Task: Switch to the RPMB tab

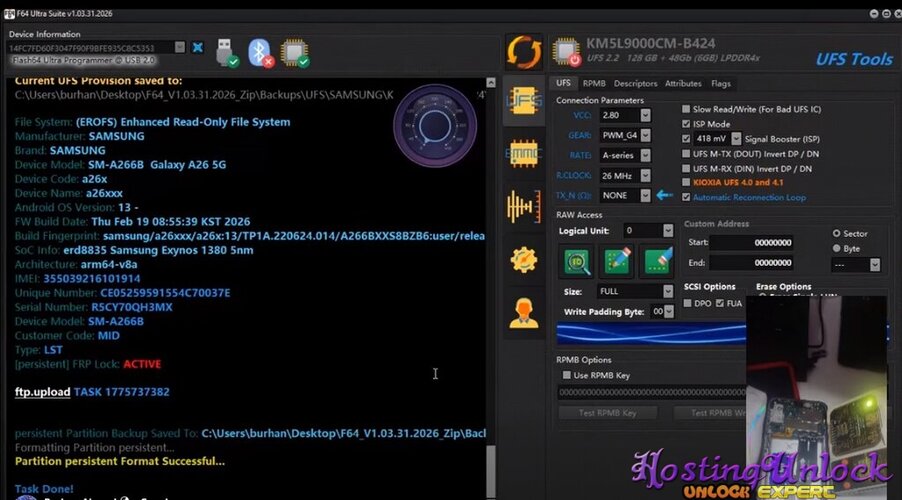Action: (x=594, y=83)
